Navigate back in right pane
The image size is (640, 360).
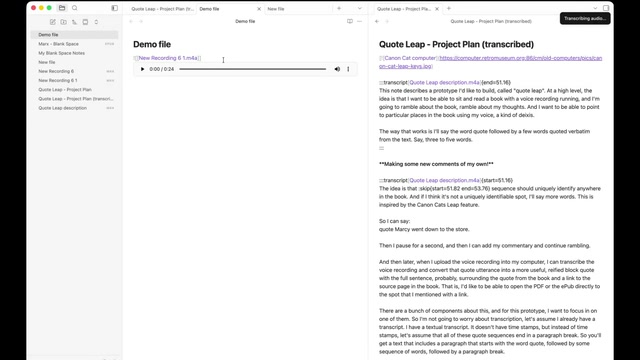click(377, 21)
